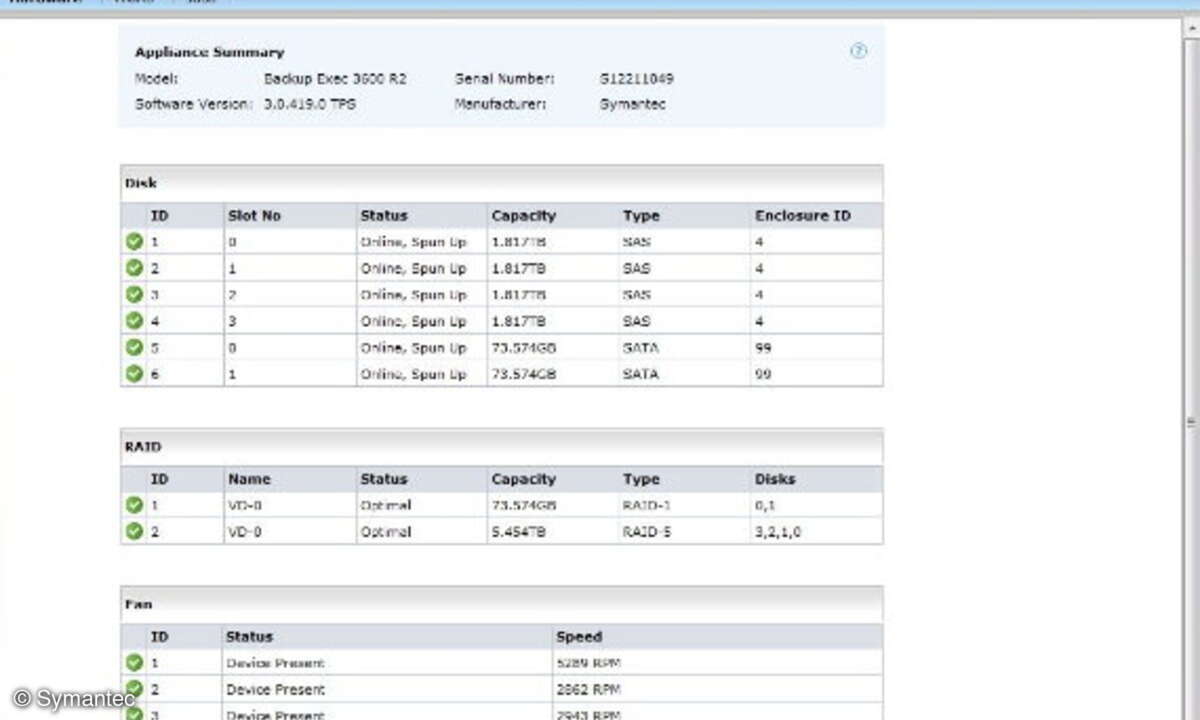Click green status icon for disk ID 6
Viewport: 1200px width, 720px height.
click(134, 373)
